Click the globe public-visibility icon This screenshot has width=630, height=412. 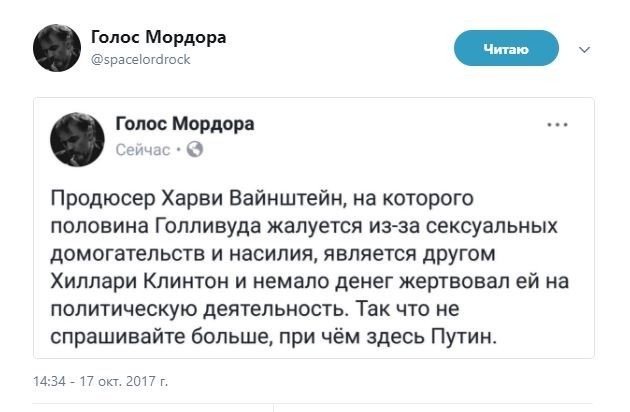click(x=195, y=150)
